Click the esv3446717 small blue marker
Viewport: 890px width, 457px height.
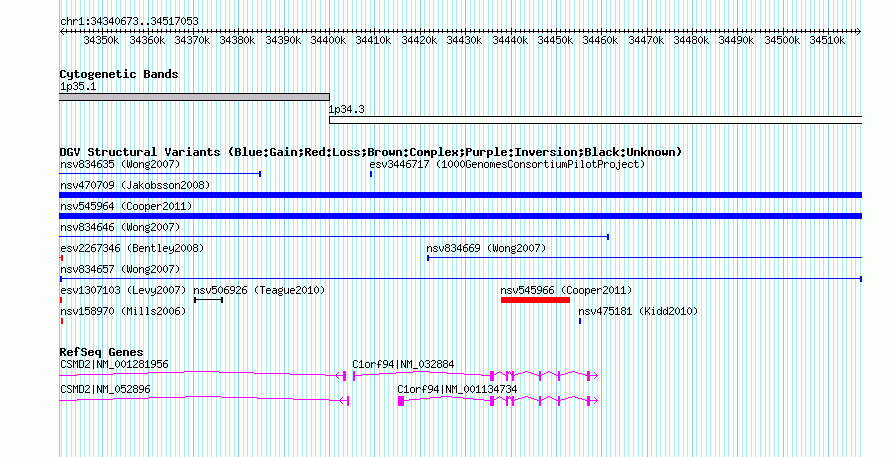(371, 174)
